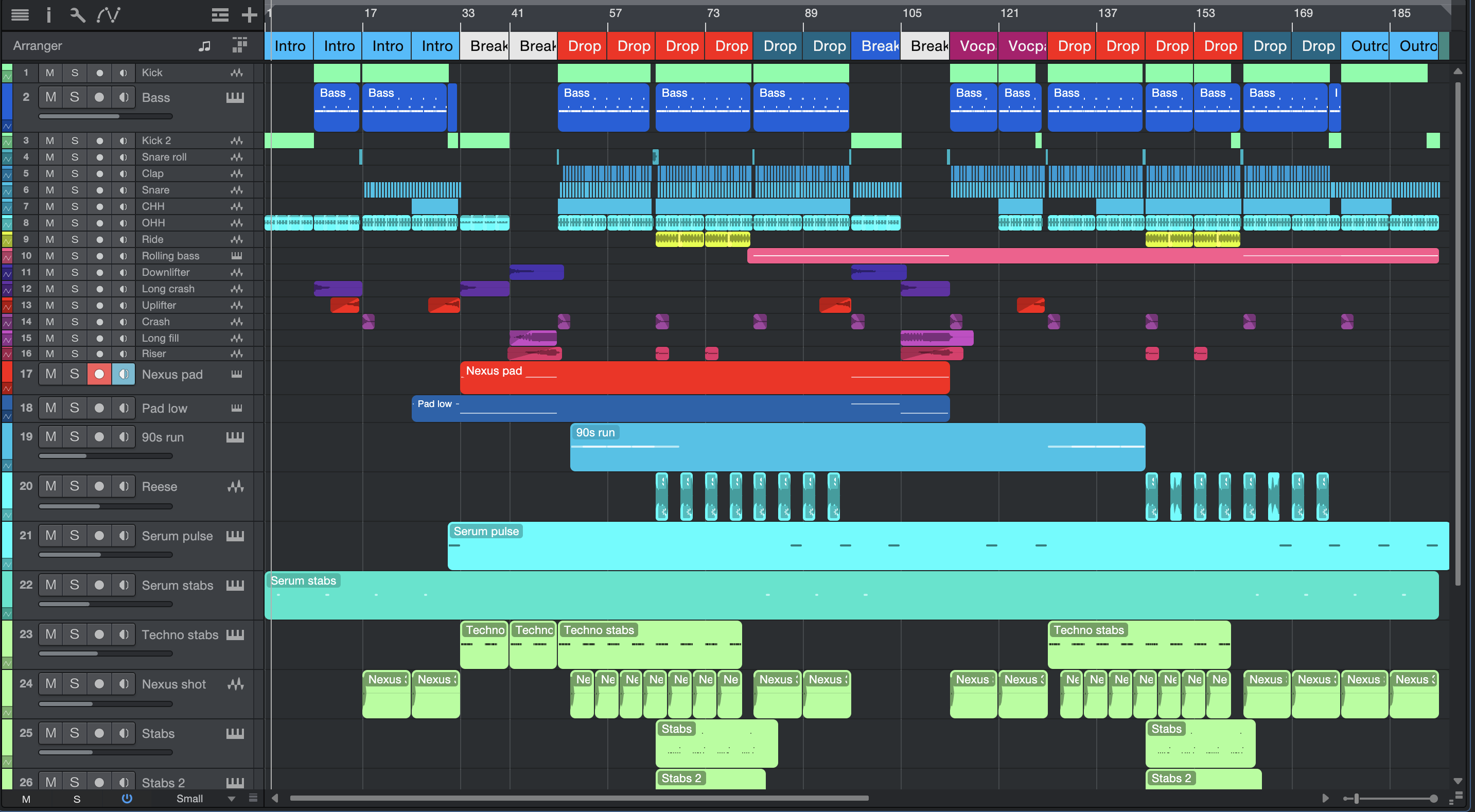Disable record arm on Nexus pad track
Viewport: 1475px width, 812px height.
pyautogui.click(x=99, y=374)
